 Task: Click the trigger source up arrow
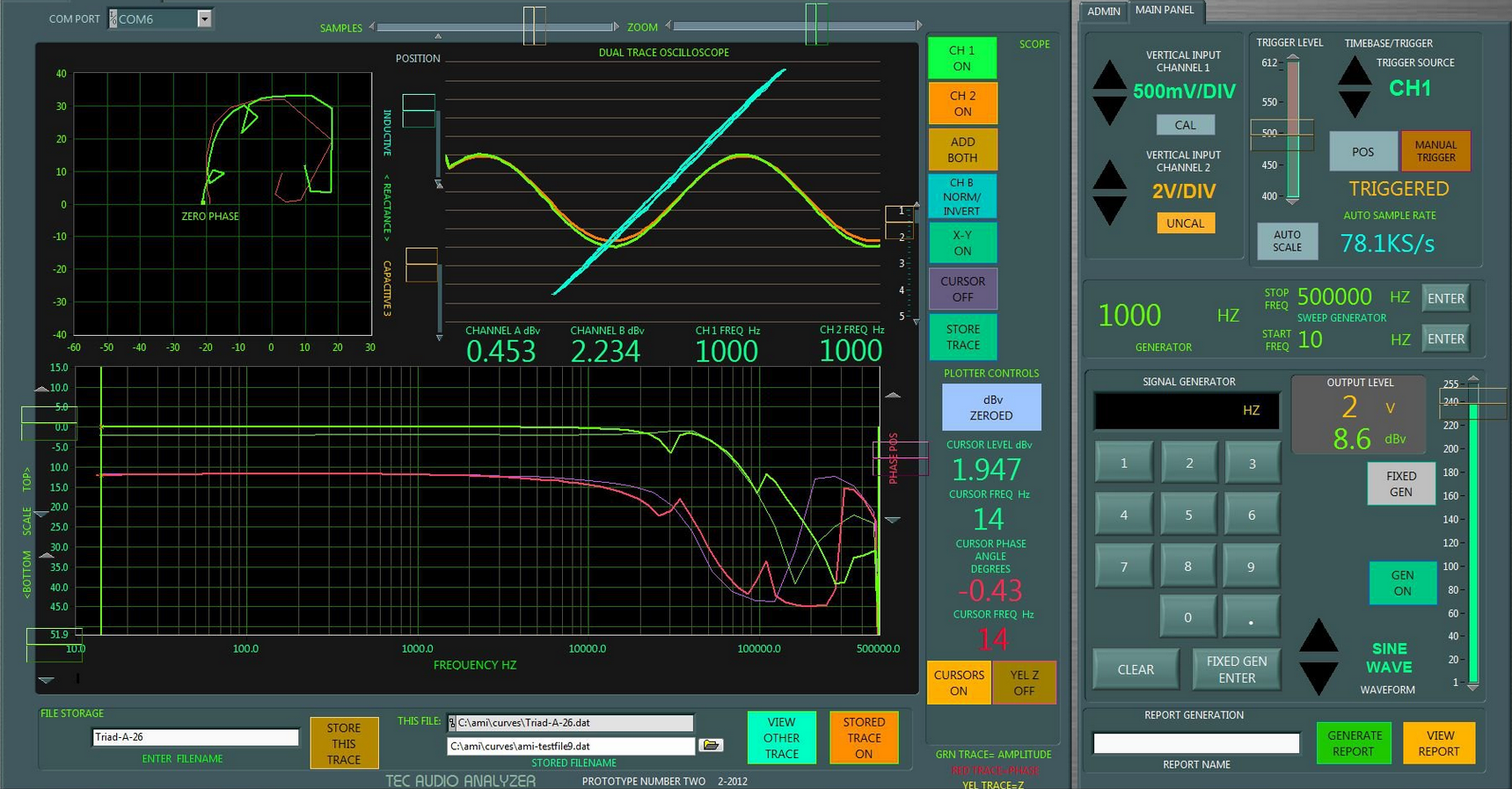point(1354,72)
